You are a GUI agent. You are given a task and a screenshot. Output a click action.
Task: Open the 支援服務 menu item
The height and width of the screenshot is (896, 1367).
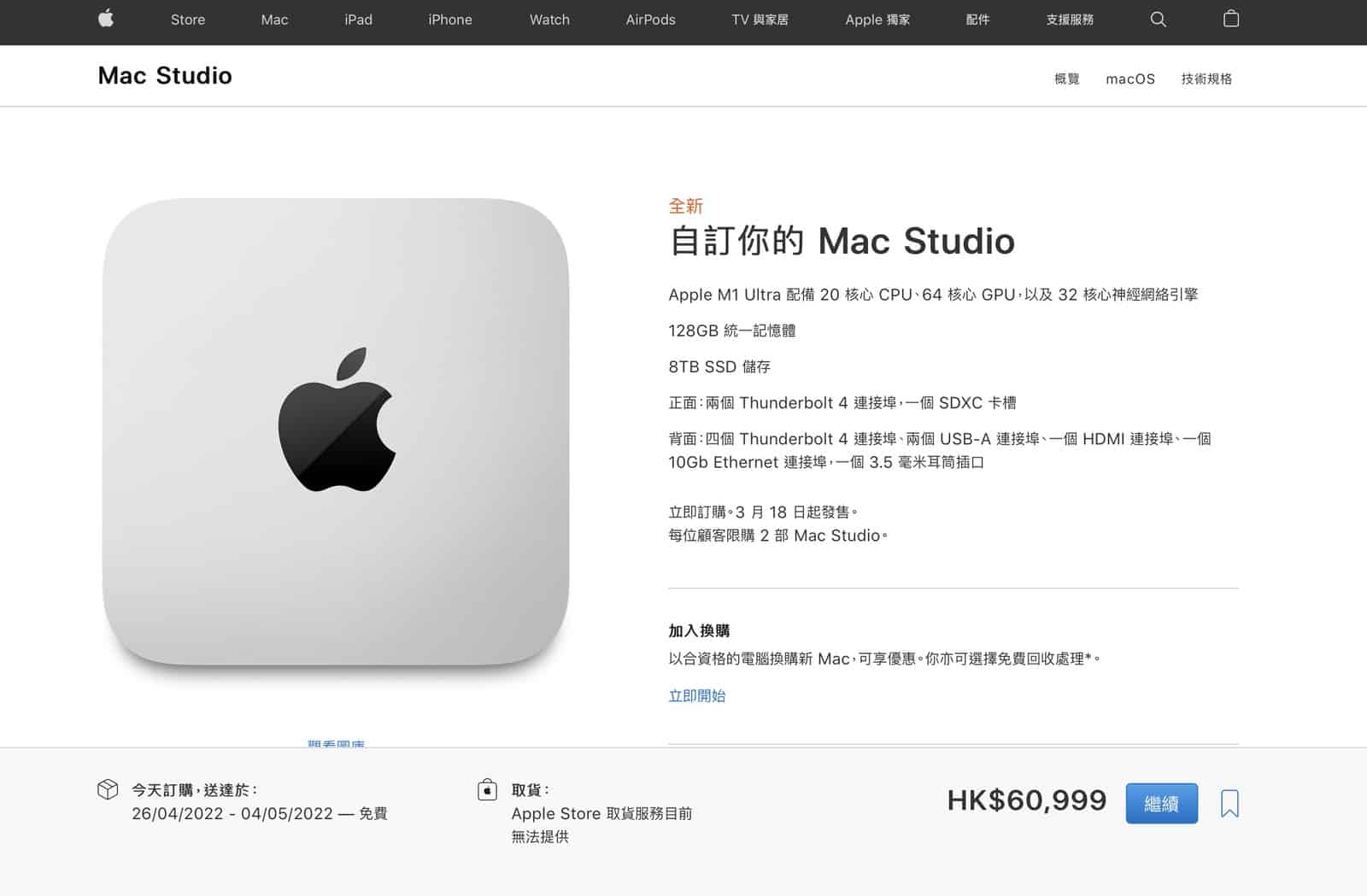point(1070,20)
